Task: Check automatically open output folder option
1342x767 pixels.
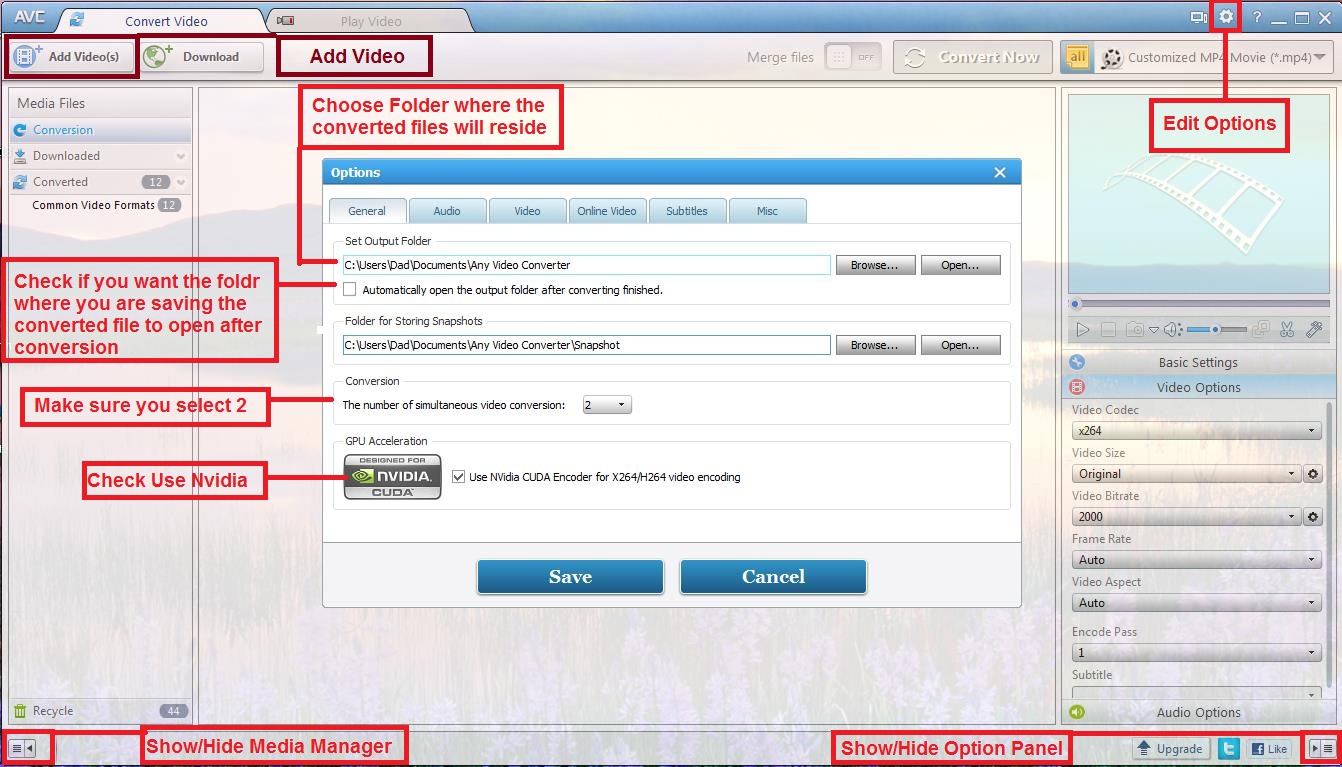Action: pyautogui.click(x=349, y=290)
